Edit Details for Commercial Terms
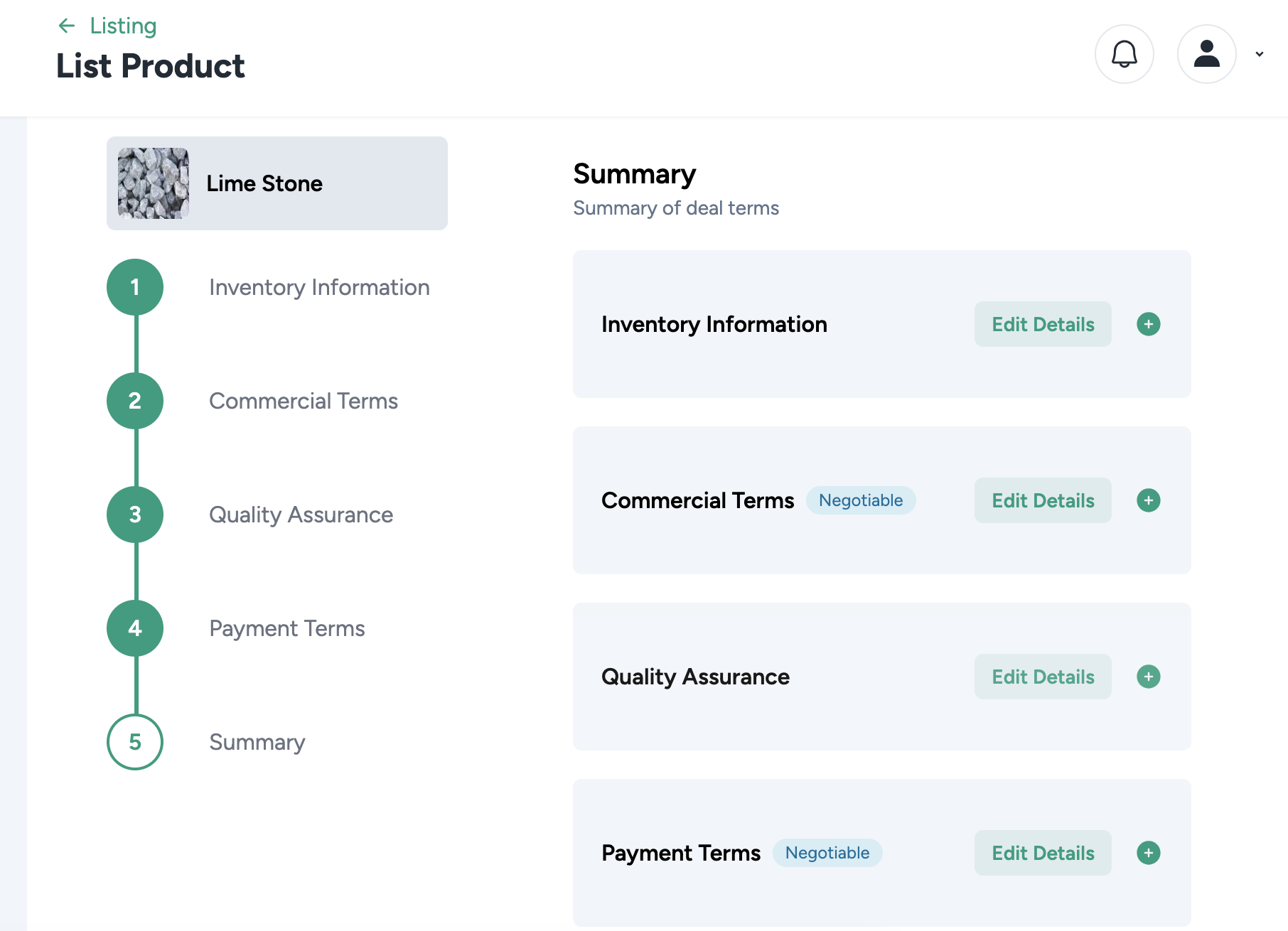The image size is (1288, 931). pos(1042,500)
